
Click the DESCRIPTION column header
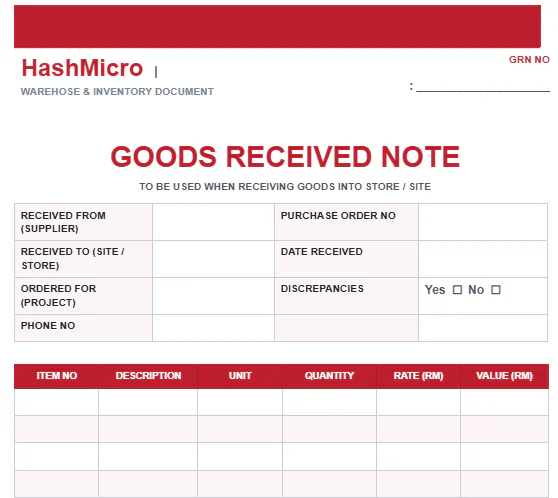[x=148, y=376]
